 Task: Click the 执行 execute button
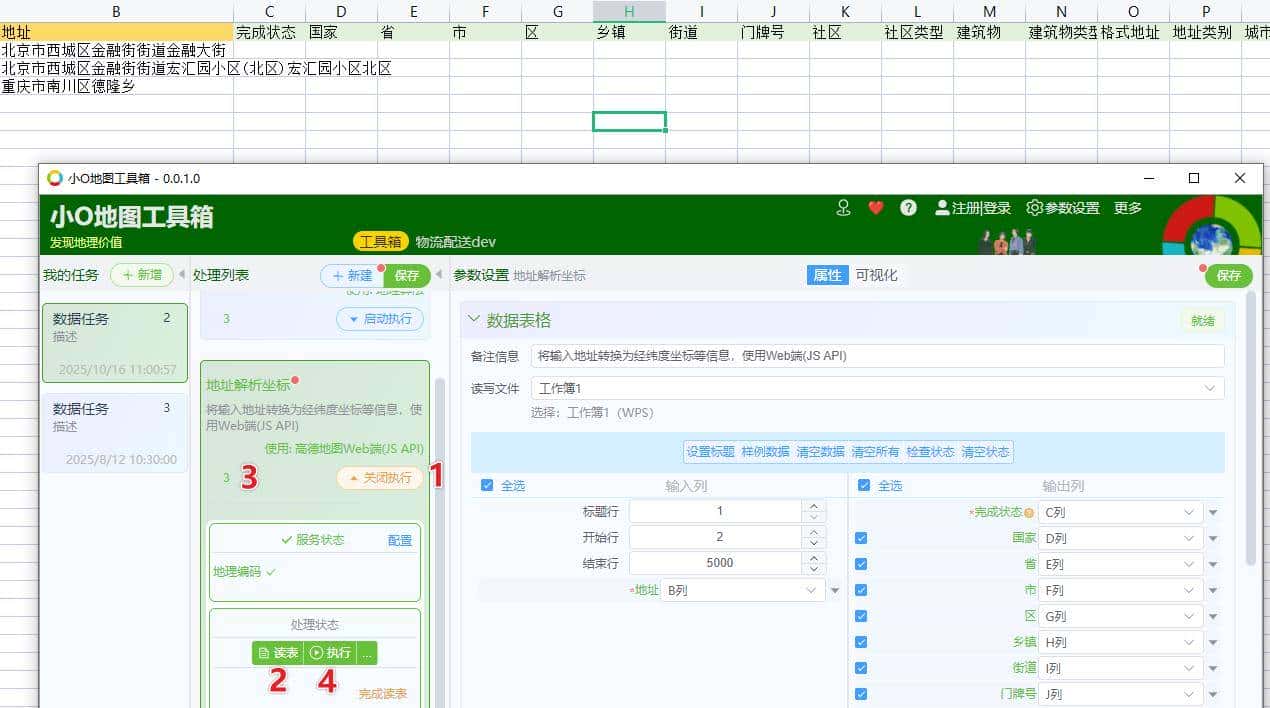(330, 652)
